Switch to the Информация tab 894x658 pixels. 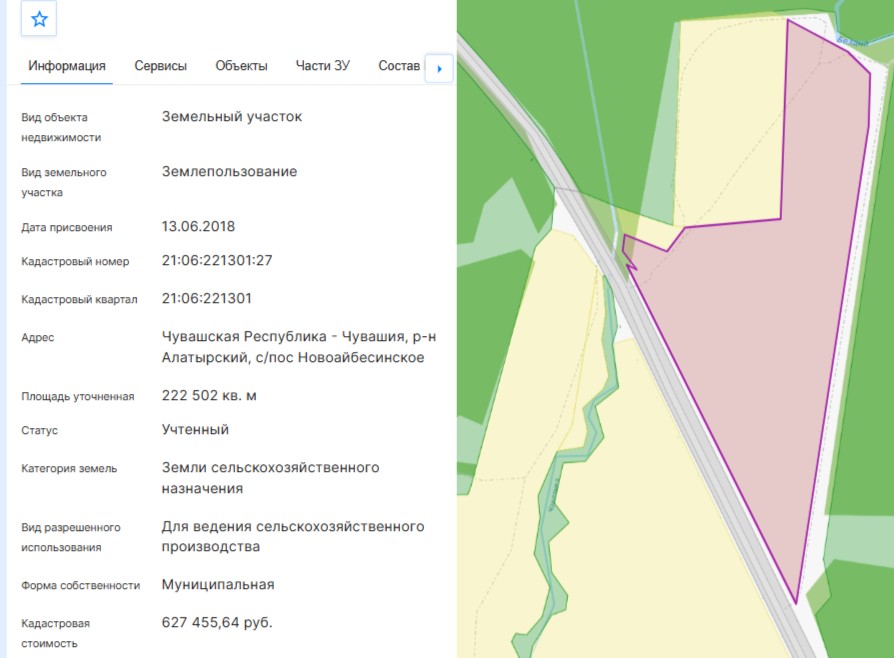[67, 66]
